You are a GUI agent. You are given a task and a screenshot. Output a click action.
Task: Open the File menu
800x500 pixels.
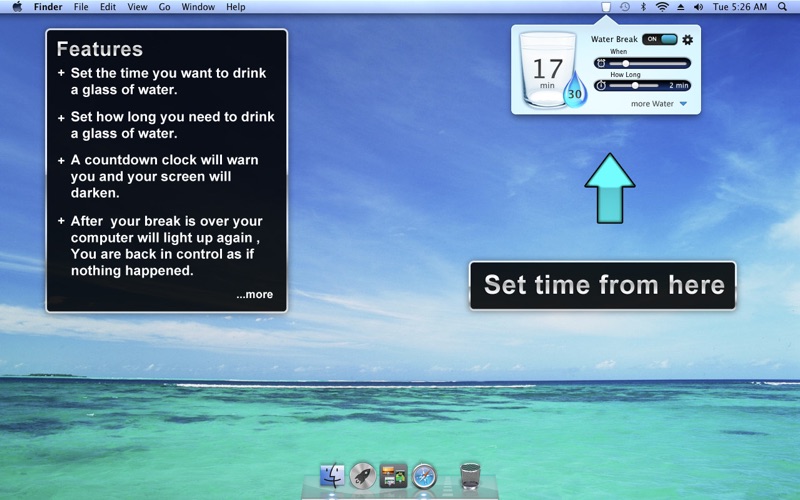tap(80, 7)
